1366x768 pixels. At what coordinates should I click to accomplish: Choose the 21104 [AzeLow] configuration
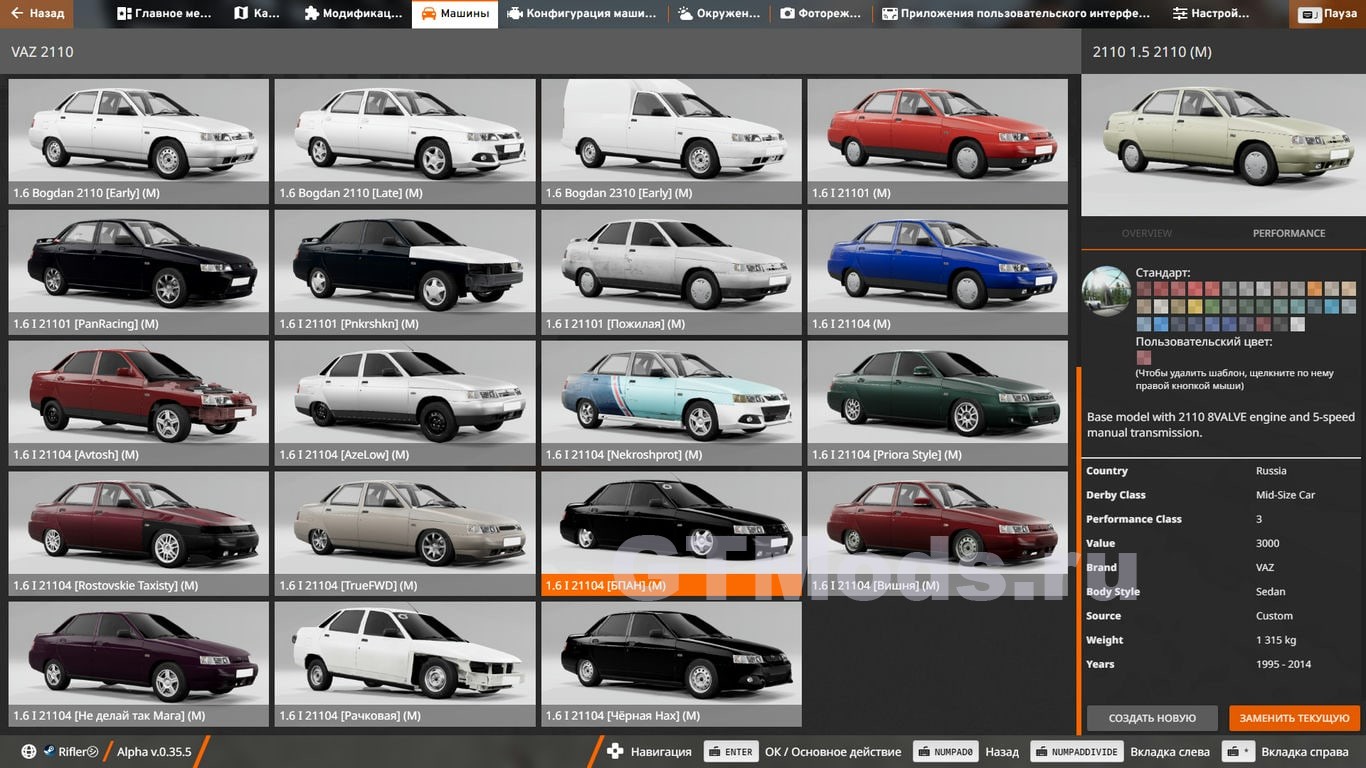tap(405, 403)
